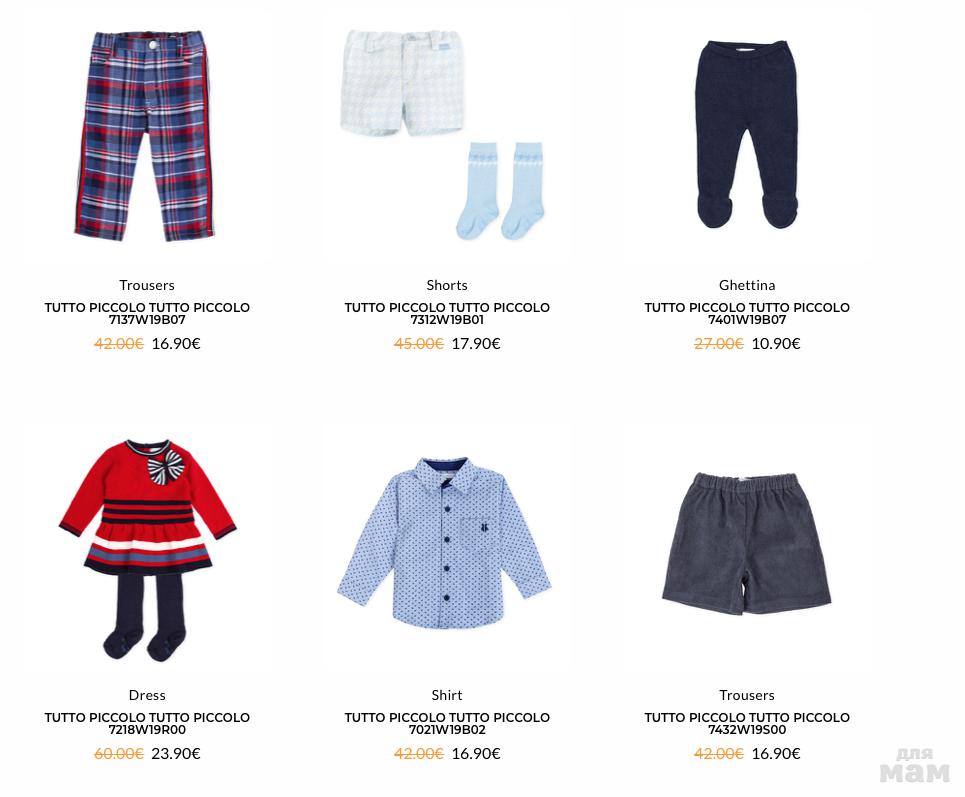Click the Shorts category label
965x797 pixels.
point(447,285)
